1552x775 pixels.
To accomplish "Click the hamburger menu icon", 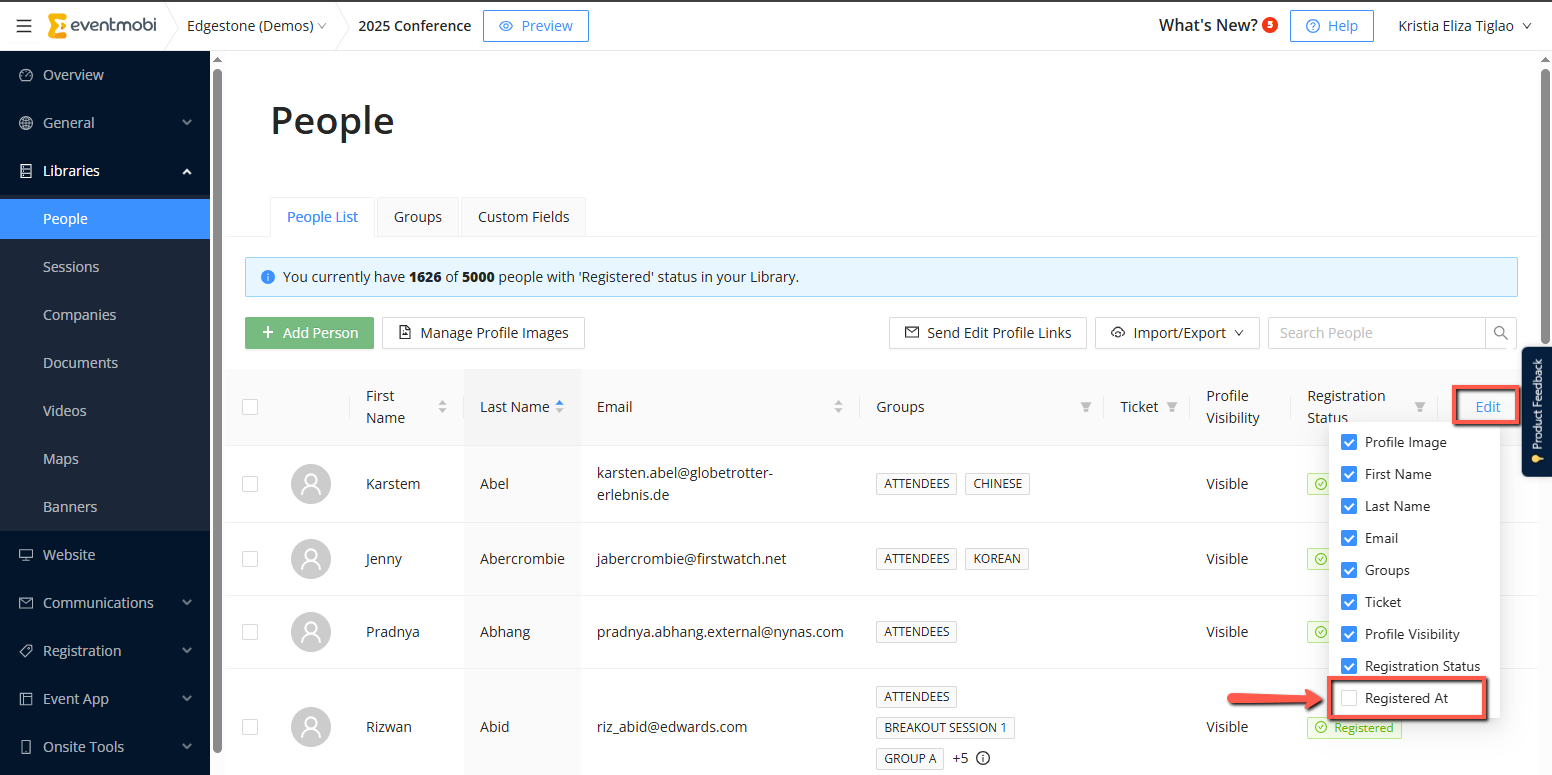I will (x=24, y=26).
